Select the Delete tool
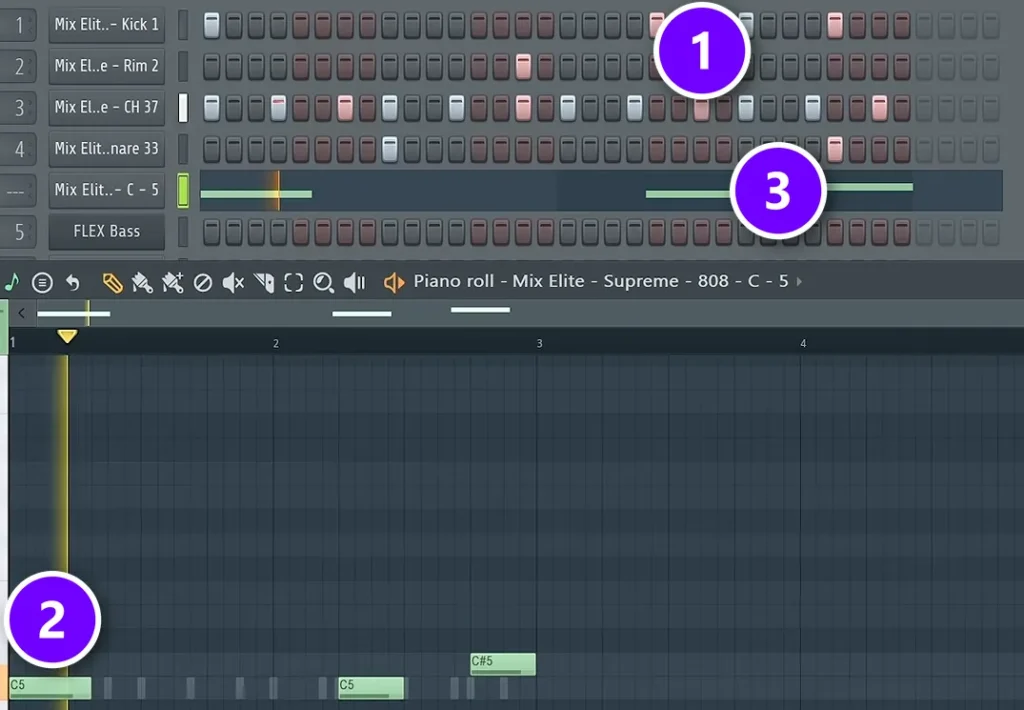Screen dimensions: 1024x710 pyautogui.click(x=203, y=283)
